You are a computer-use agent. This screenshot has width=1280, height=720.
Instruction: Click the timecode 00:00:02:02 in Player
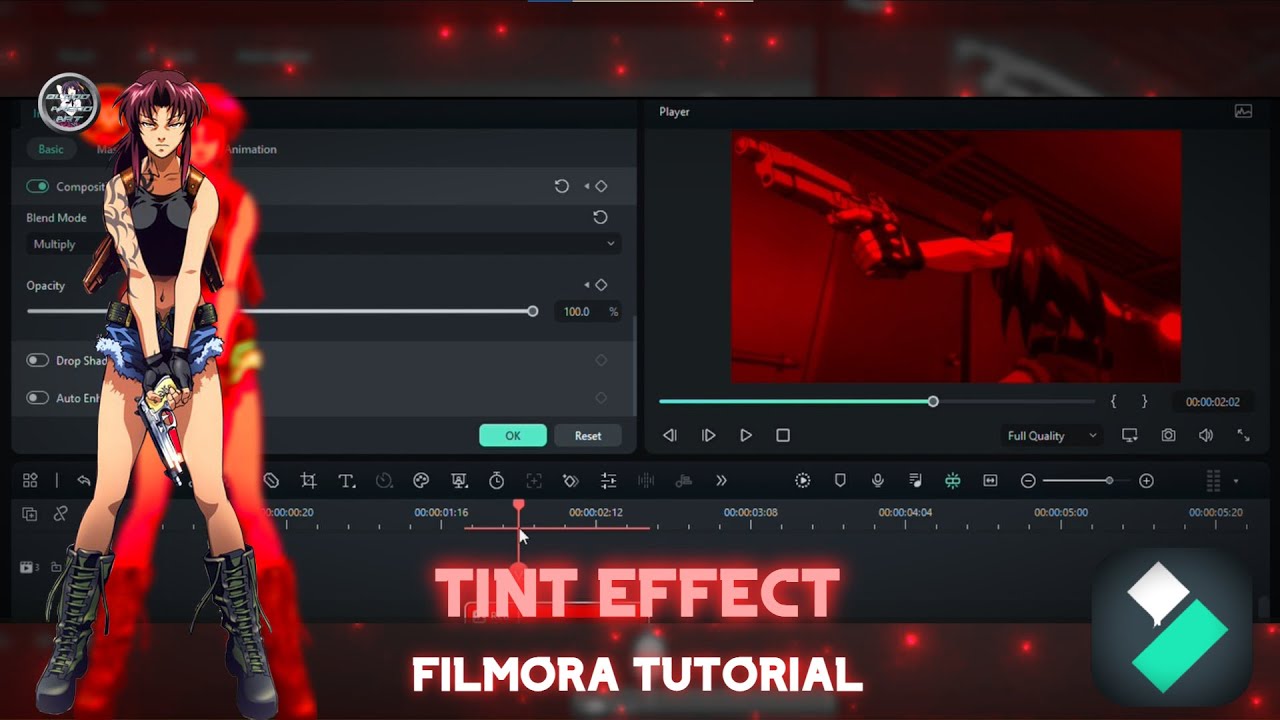1212,402
